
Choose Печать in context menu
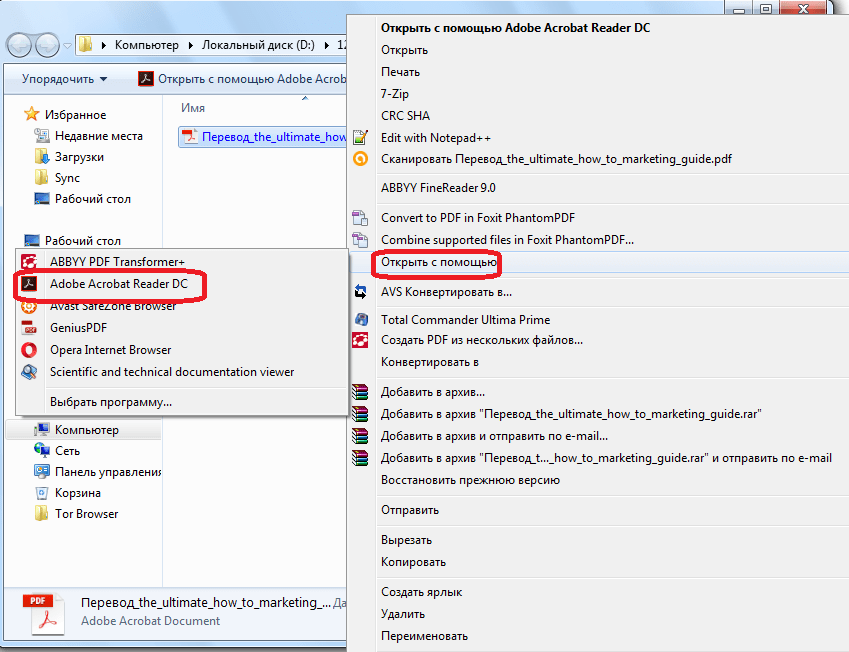(400, 72)
